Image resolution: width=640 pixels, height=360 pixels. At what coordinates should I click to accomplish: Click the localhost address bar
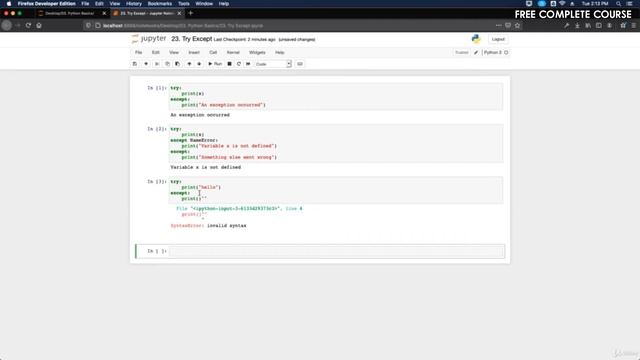point(294,26)
